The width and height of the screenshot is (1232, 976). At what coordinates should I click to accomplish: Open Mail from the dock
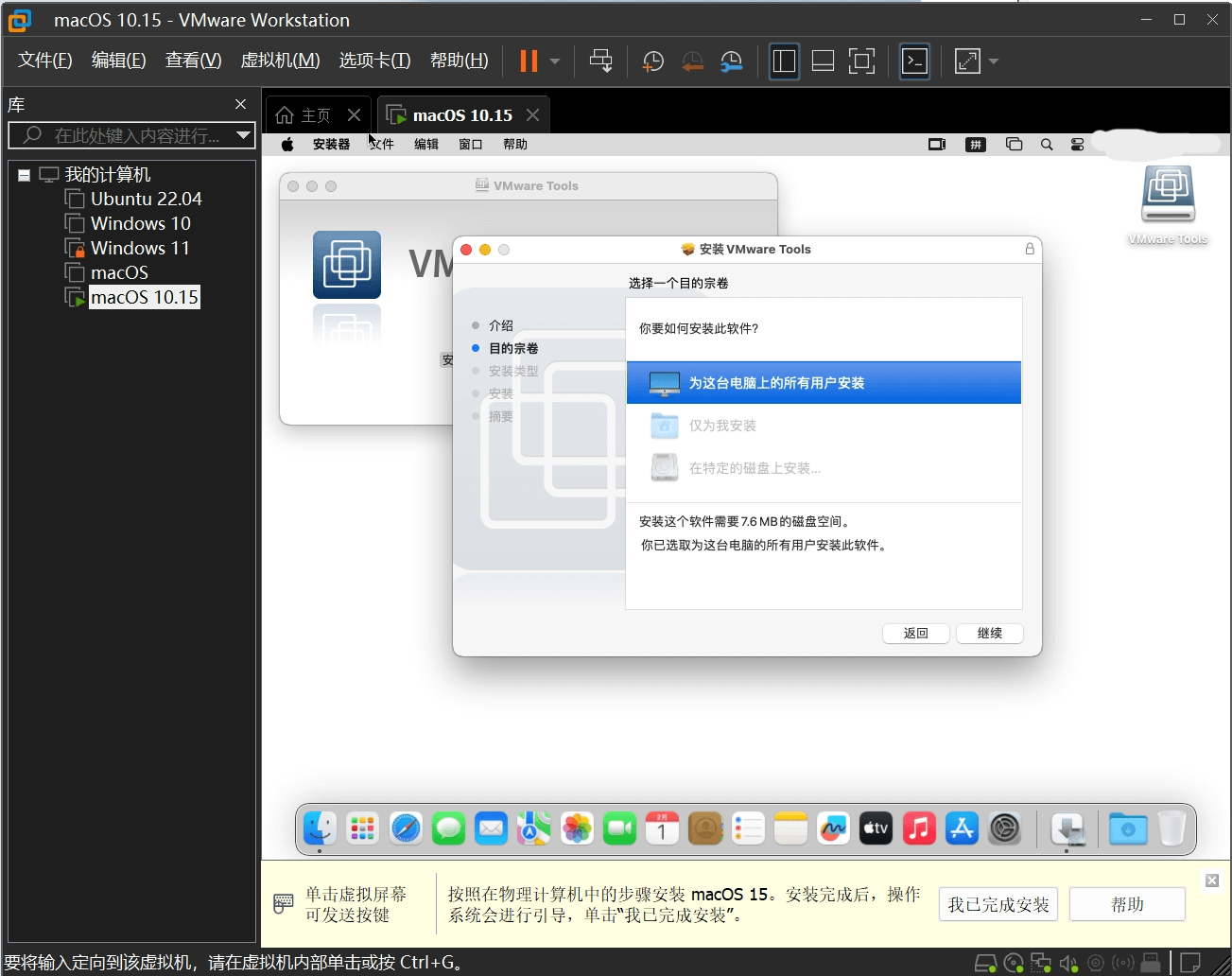tap(491, 829)
